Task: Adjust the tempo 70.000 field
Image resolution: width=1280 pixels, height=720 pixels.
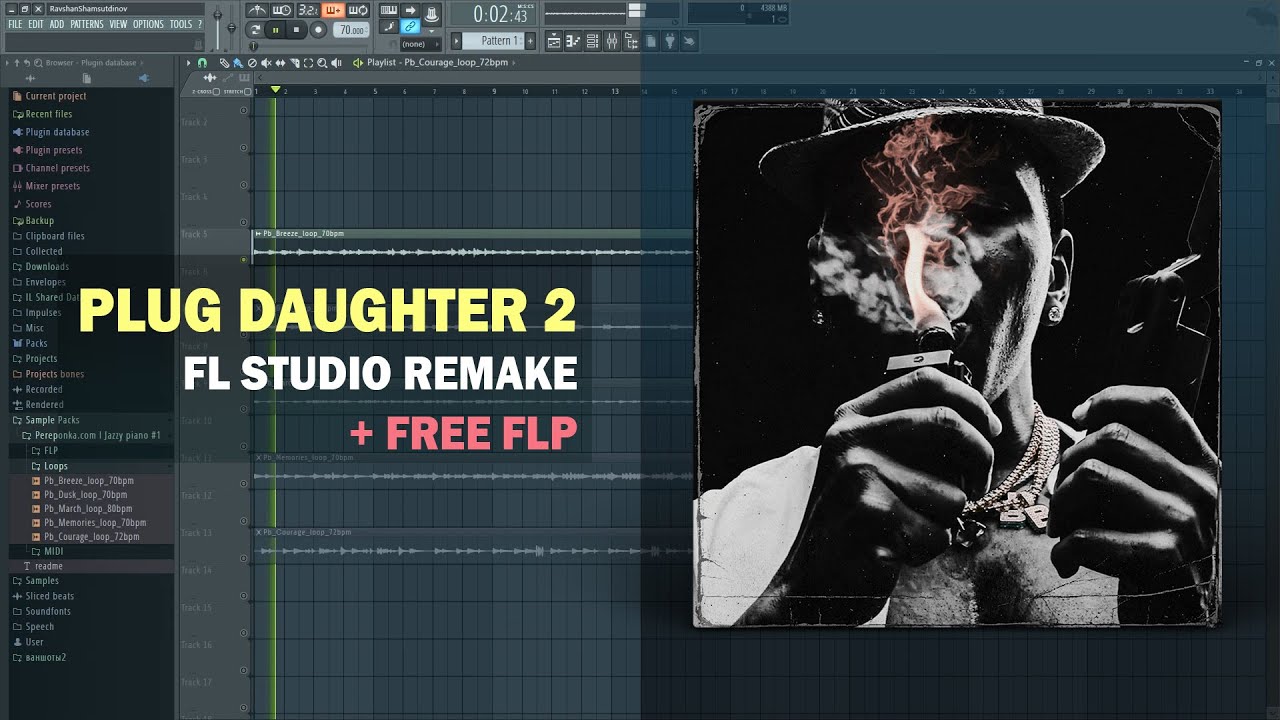Action: click(351, 30)
